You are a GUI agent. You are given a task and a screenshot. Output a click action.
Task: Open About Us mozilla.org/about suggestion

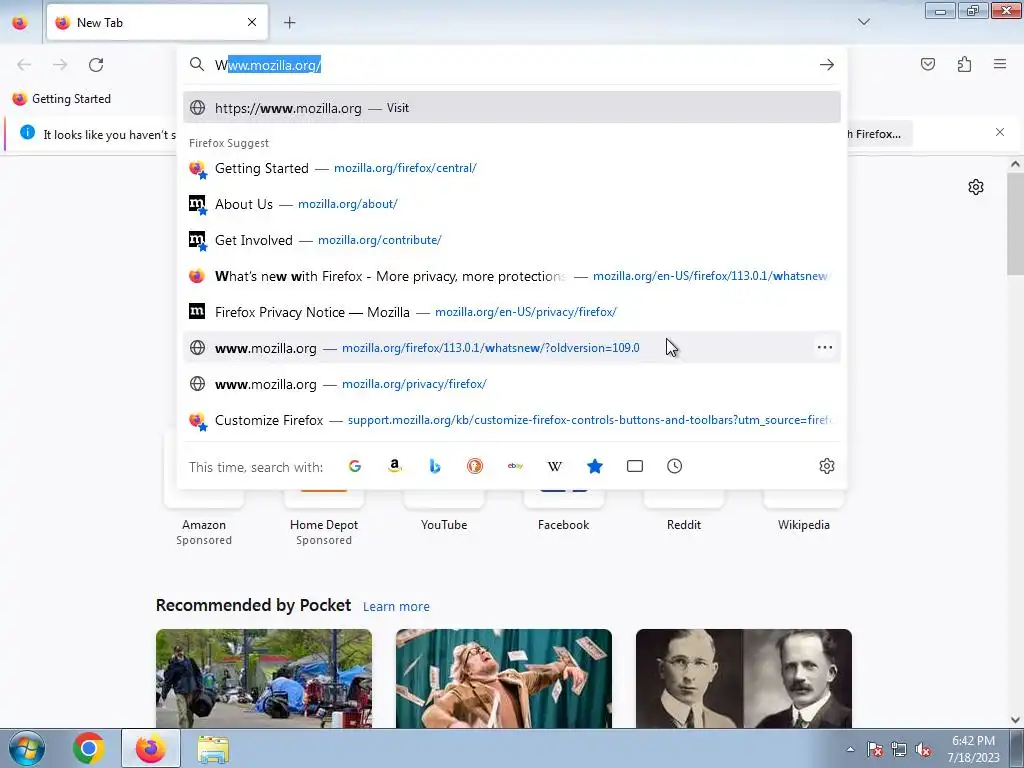(512, 204)
